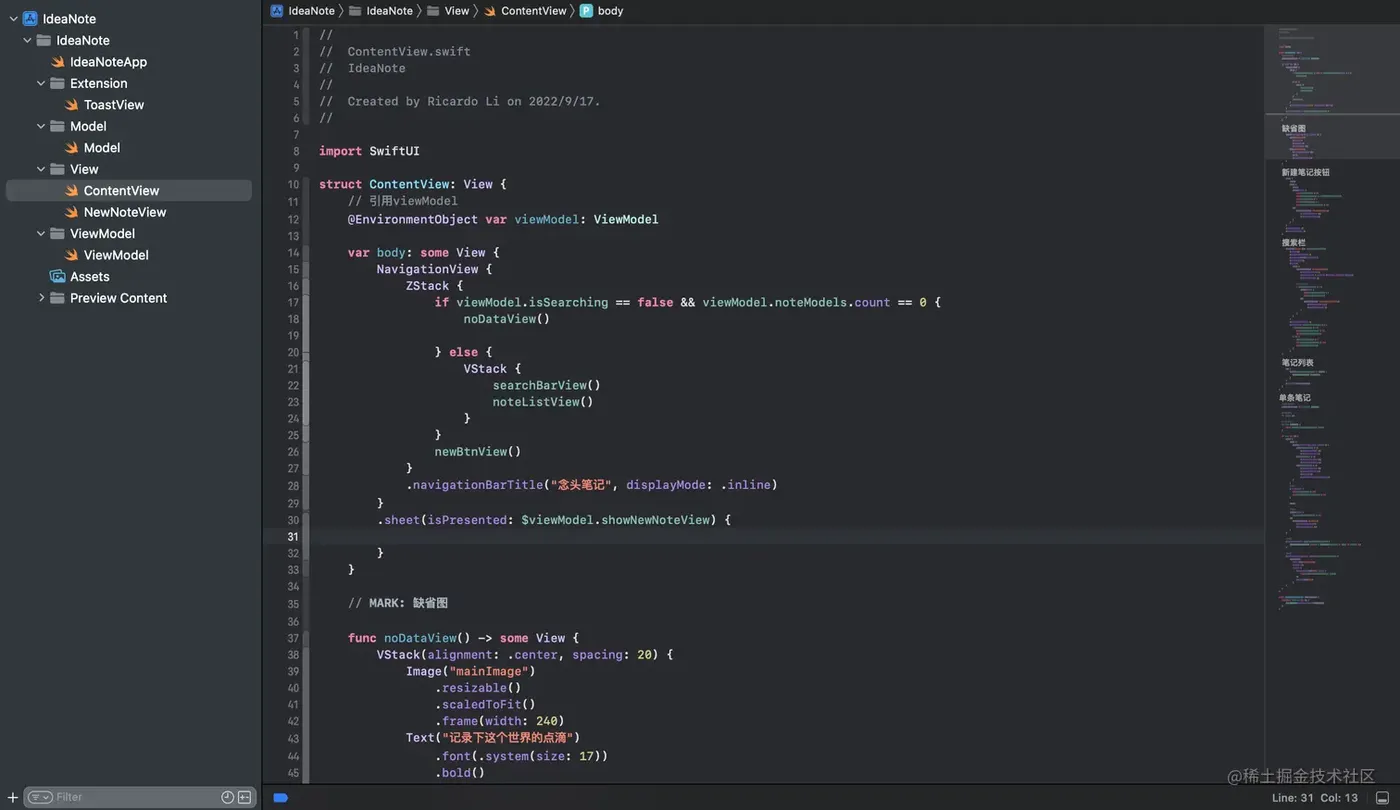1400x810 pixels.
Task: Click newBtnView() call
Action: click(477, 452)
